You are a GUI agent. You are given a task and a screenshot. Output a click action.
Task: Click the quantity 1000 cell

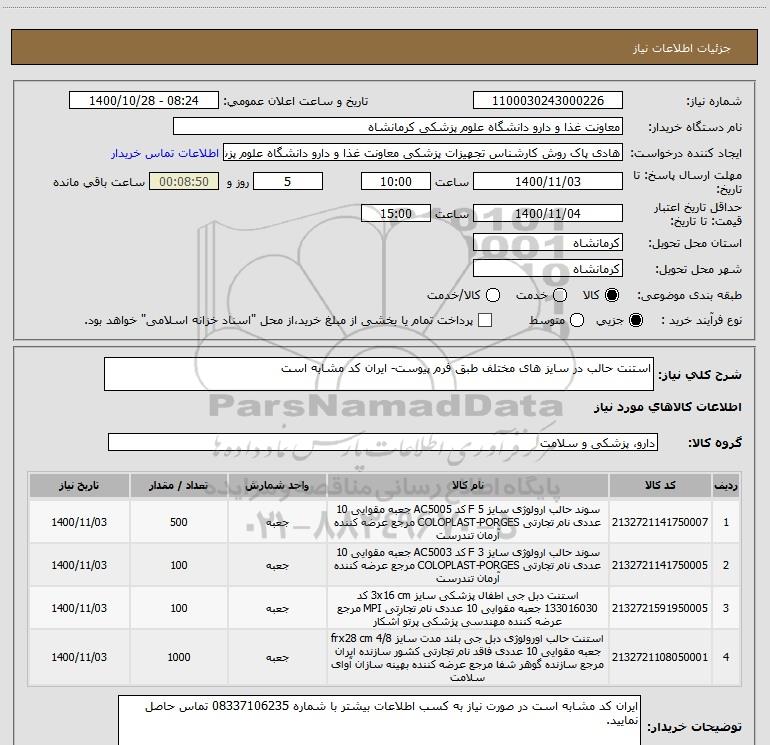179,657
